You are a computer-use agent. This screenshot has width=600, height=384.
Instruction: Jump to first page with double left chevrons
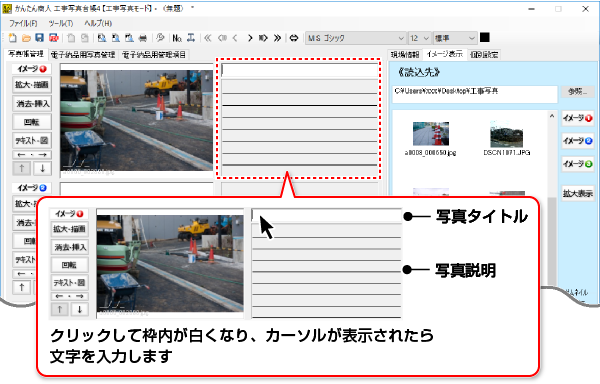(x=208, y=38)
